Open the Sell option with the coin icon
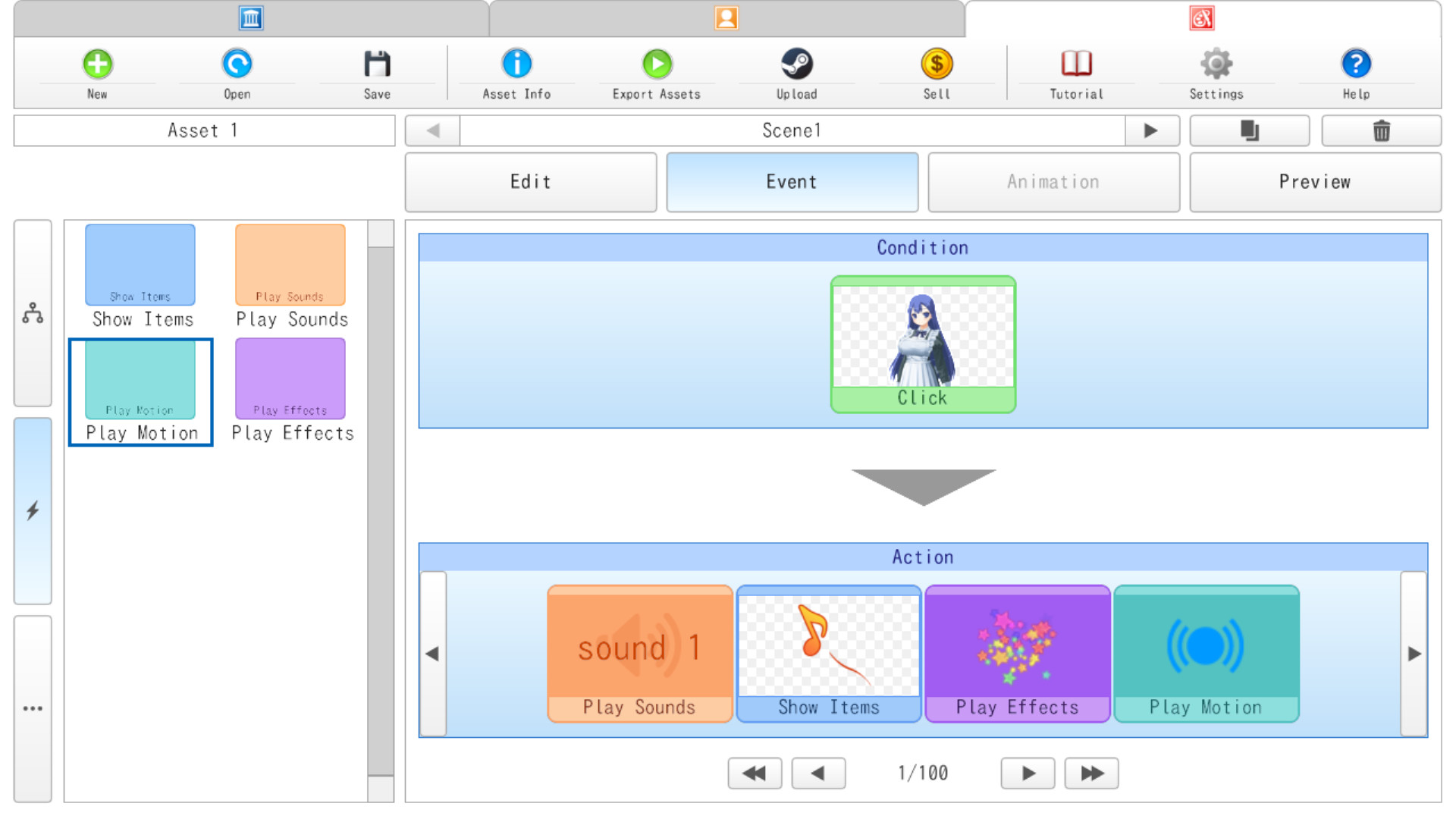 (x=937, y=72)
